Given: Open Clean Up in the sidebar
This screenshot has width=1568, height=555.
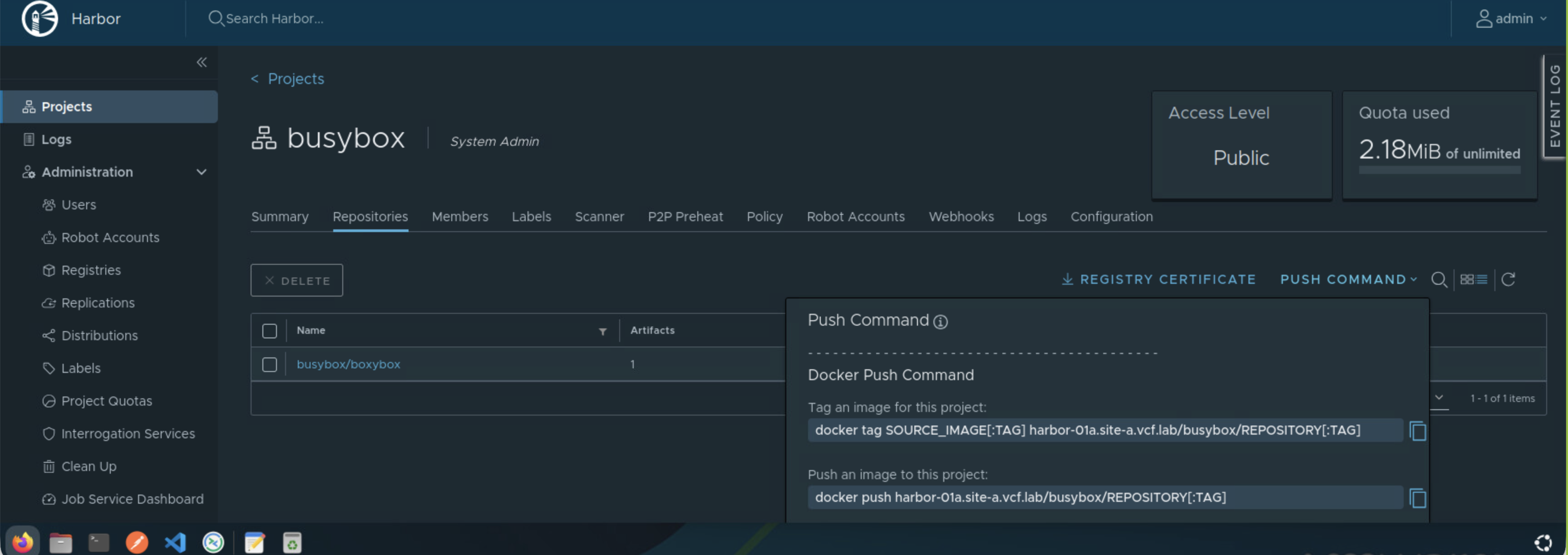Looking at the screenshot, I should [88, 466].
